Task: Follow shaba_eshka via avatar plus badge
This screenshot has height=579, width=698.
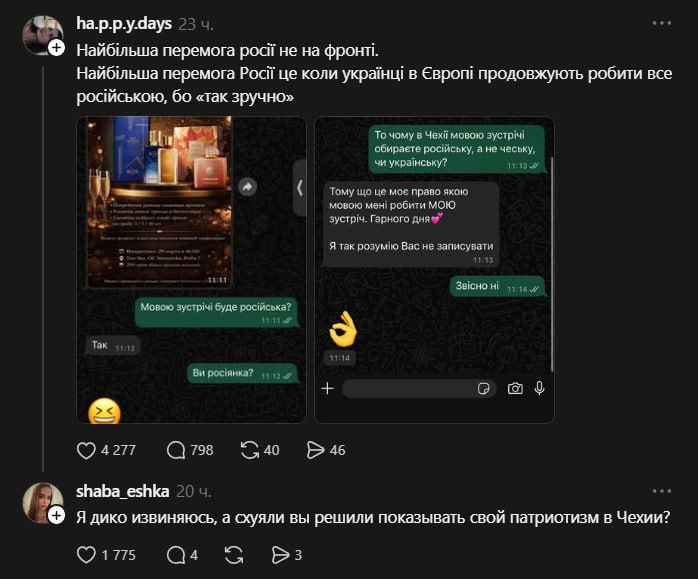Action: (57, 516)
